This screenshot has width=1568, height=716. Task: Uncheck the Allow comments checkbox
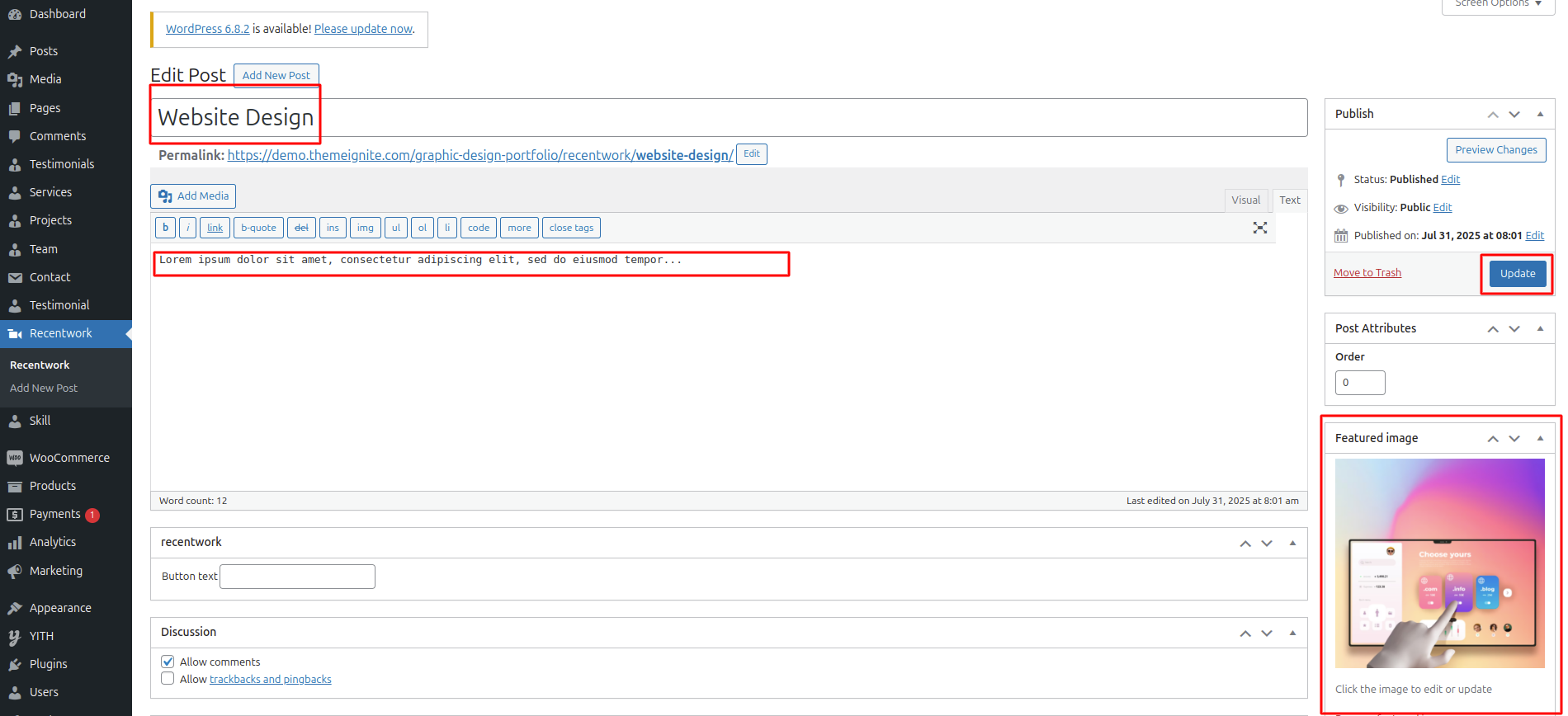point(168,662)
